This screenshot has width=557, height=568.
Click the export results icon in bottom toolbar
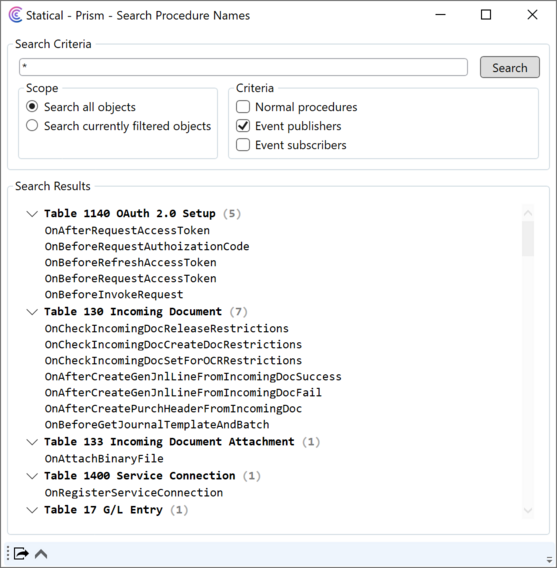click(21, 554)
